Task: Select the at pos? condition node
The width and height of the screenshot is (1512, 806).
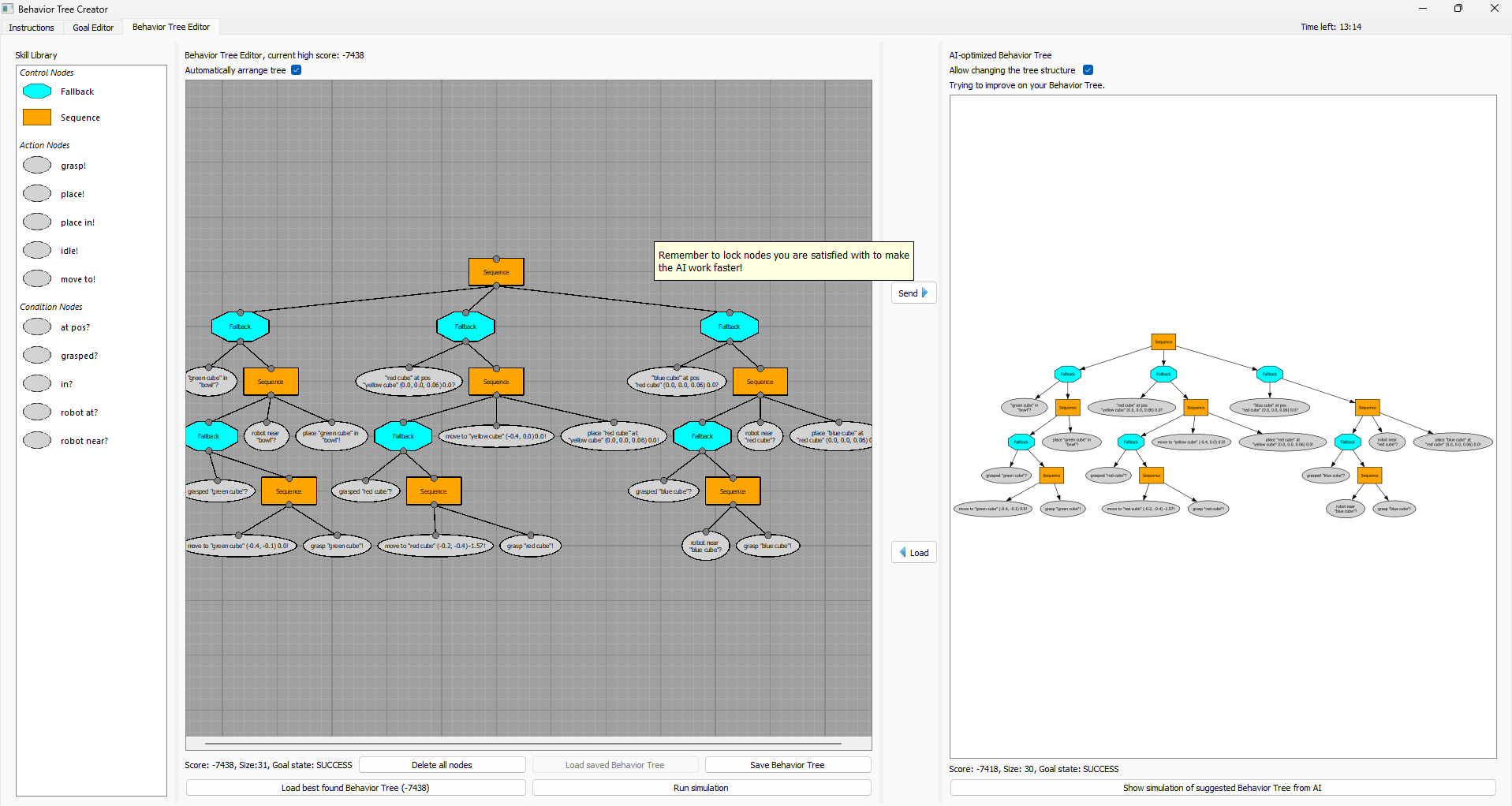Action: click(x=37, y=327)
